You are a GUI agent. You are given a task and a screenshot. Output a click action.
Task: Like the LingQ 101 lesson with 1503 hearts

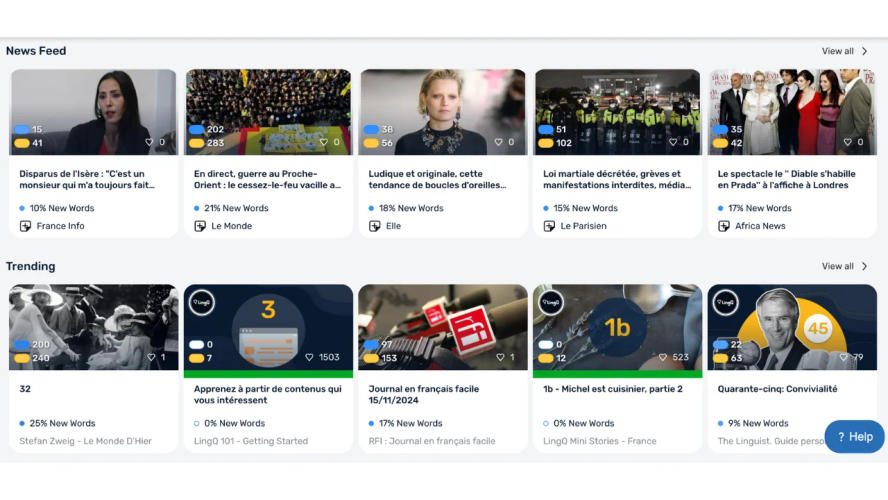click(309, 357)
